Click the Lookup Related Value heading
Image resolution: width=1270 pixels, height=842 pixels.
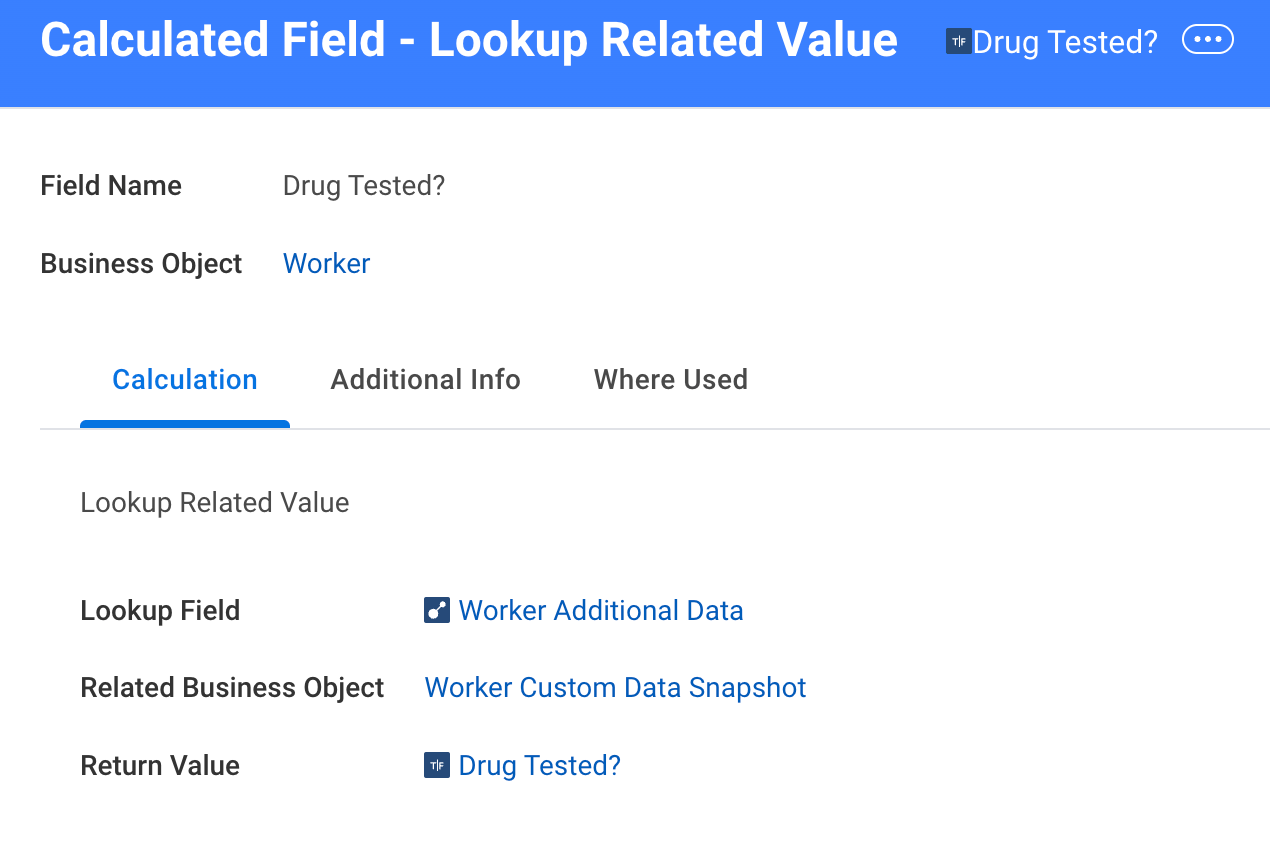pos(214,502)
